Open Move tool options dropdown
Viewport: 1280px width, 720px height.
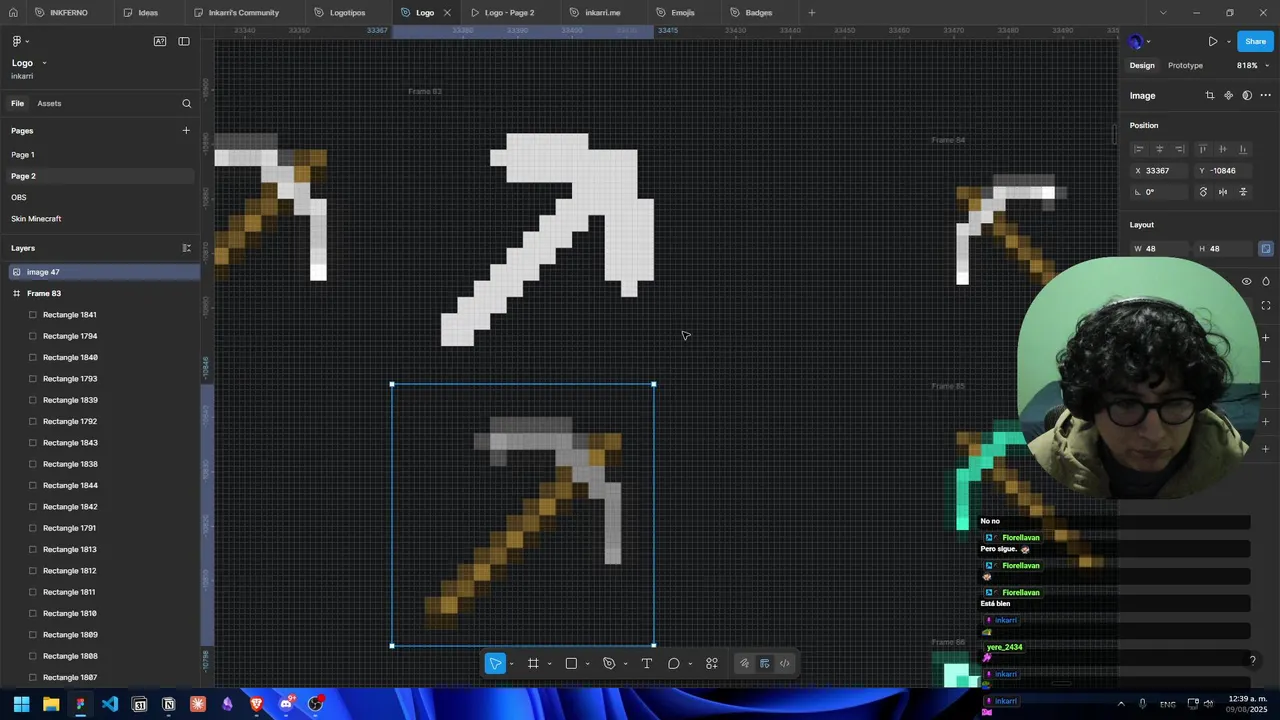pos(511,664)
